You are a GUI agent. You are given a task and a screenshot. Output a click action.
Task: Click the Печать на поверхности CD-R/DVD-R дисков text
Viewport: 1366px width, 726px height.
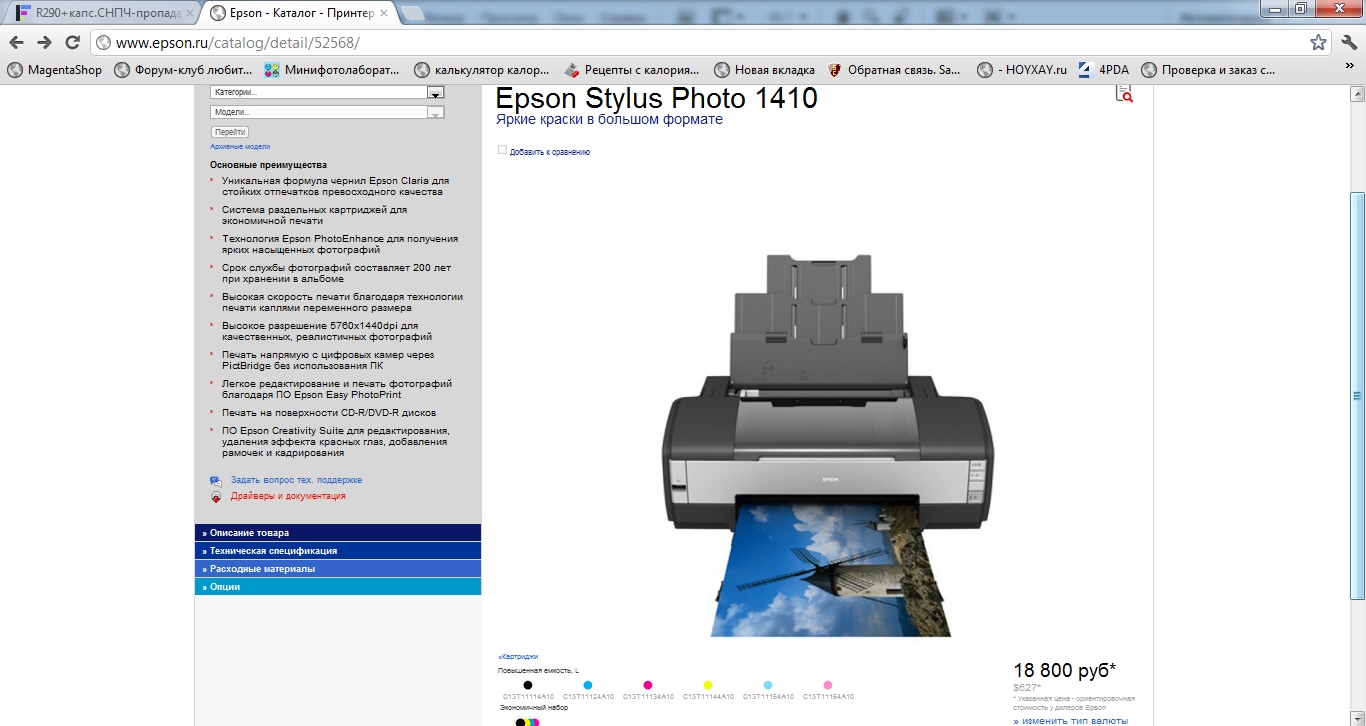(x=329, y=412)
